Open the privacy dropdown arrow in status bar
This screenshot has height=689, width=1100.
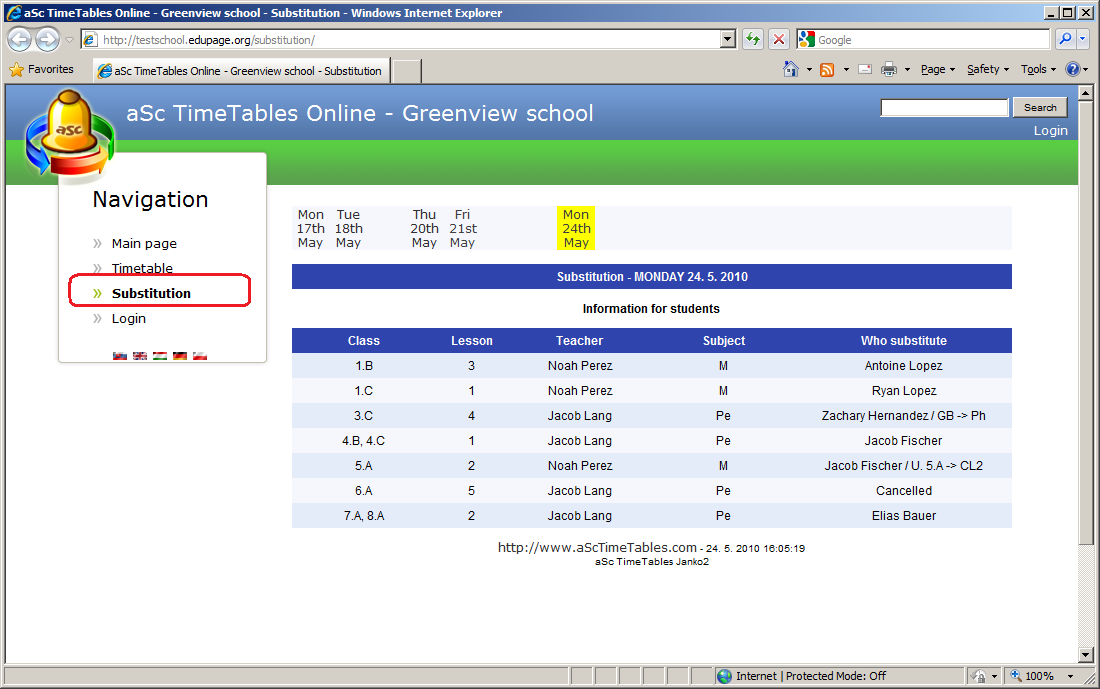[994, 676]
